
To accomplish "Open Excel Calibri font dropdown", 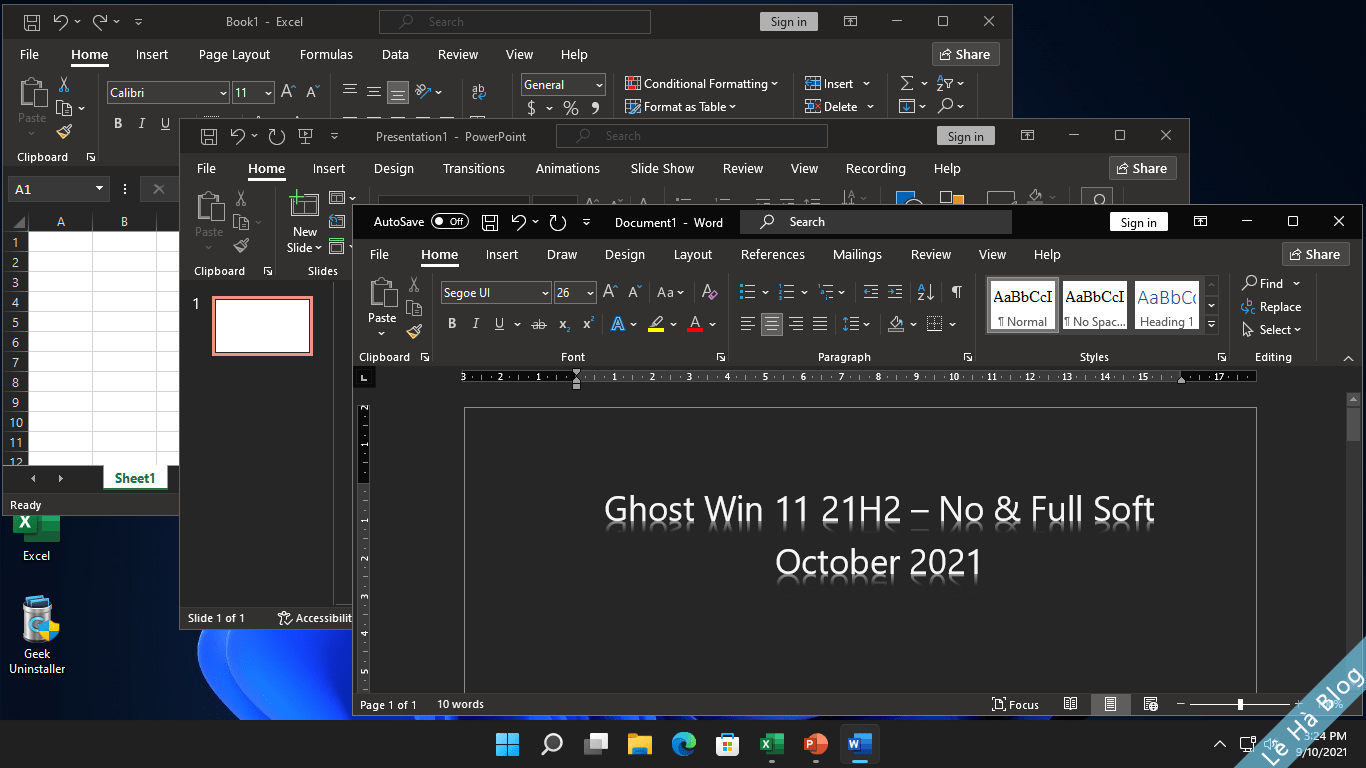I will point(223,93).
